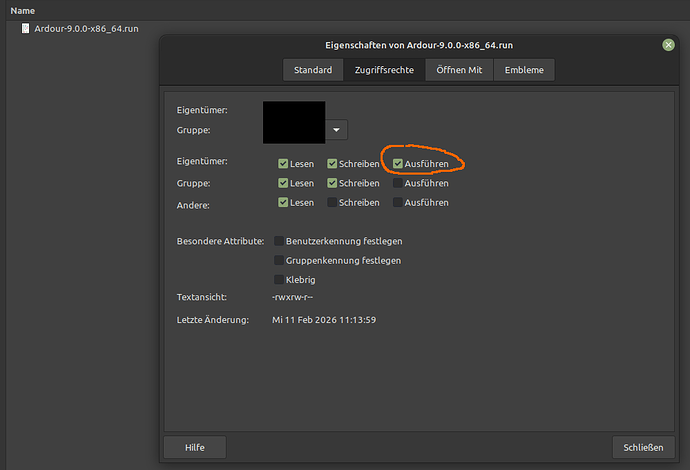The height and width of the screenshot is (470, 690).
Task: Toggle Lesen checkbox for Gruppe
Action: tap(284, 183)
